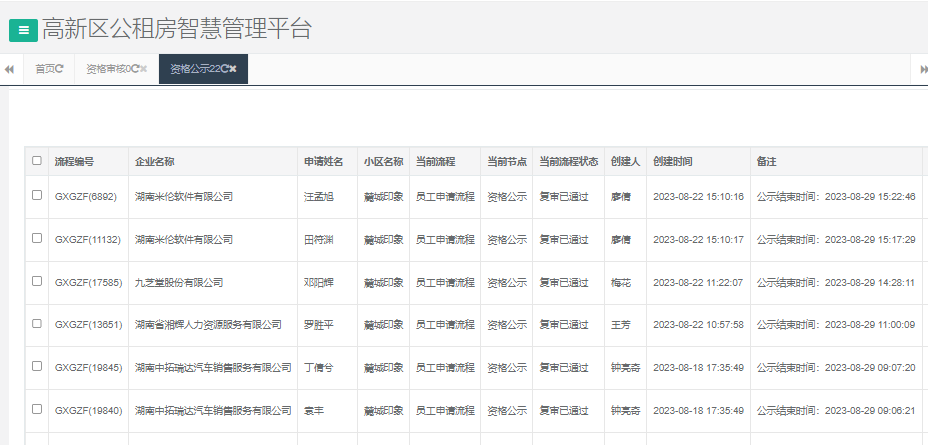The image size is (928, 445).
Task: Click remark 公示结束时间: 2023-08-29 11:00:09
Action: coord(836,325)
